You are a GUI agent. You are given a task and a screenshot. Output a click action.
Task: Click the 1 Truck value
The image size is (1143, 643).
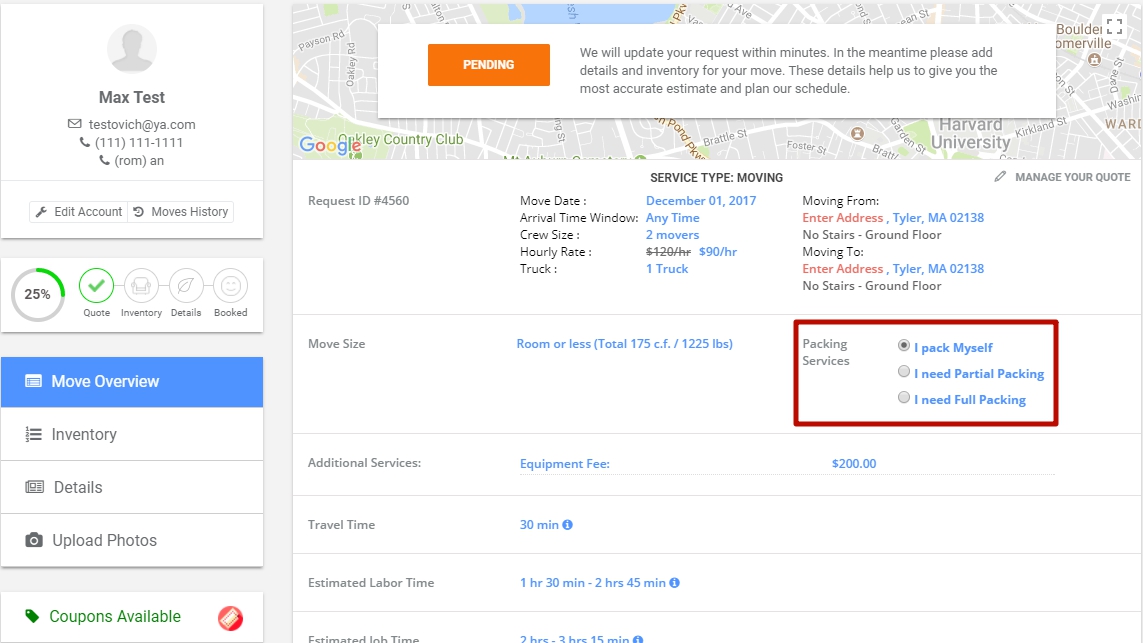click(x=666, y=268)
